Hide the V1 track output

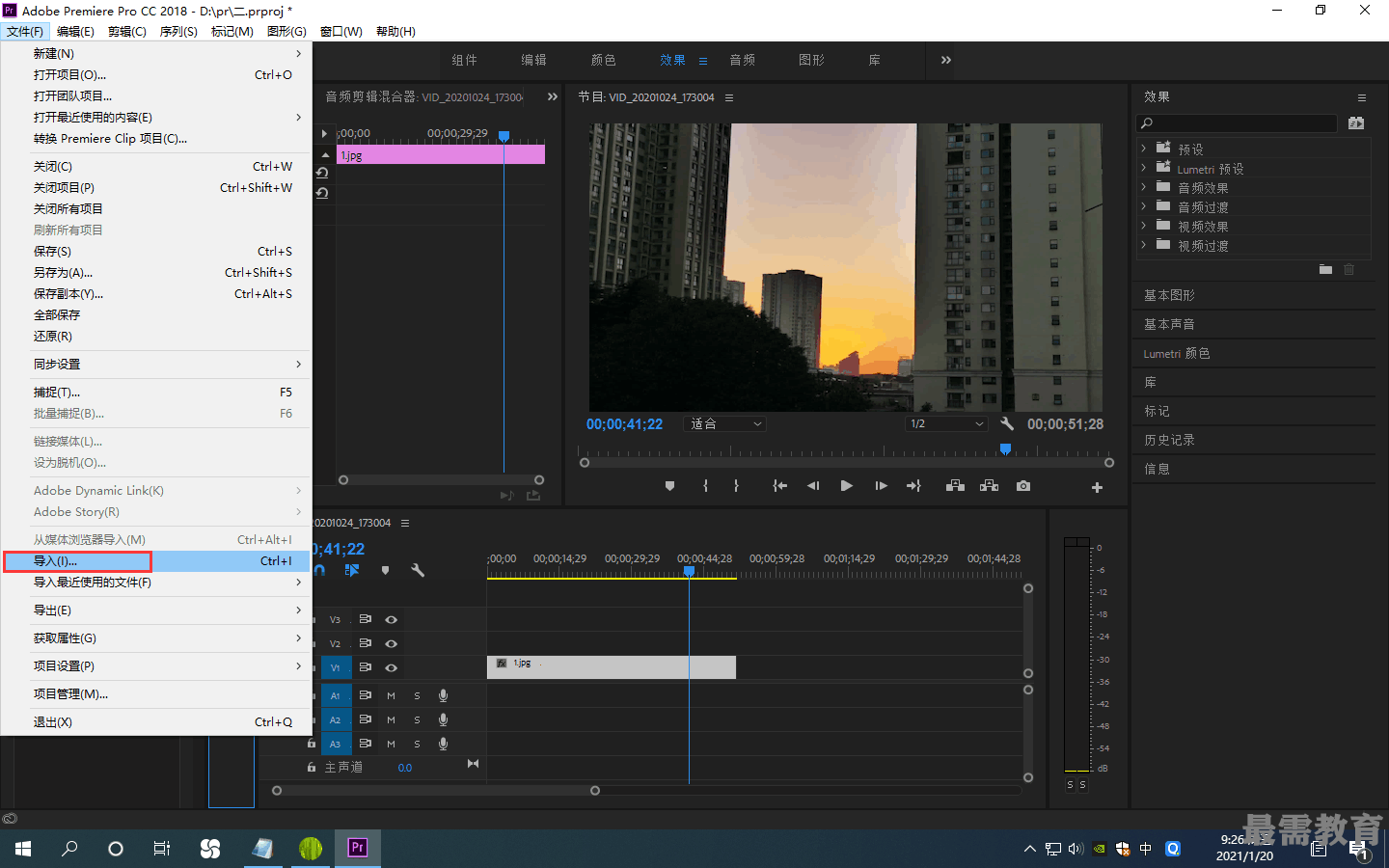[x=391, y=667]
